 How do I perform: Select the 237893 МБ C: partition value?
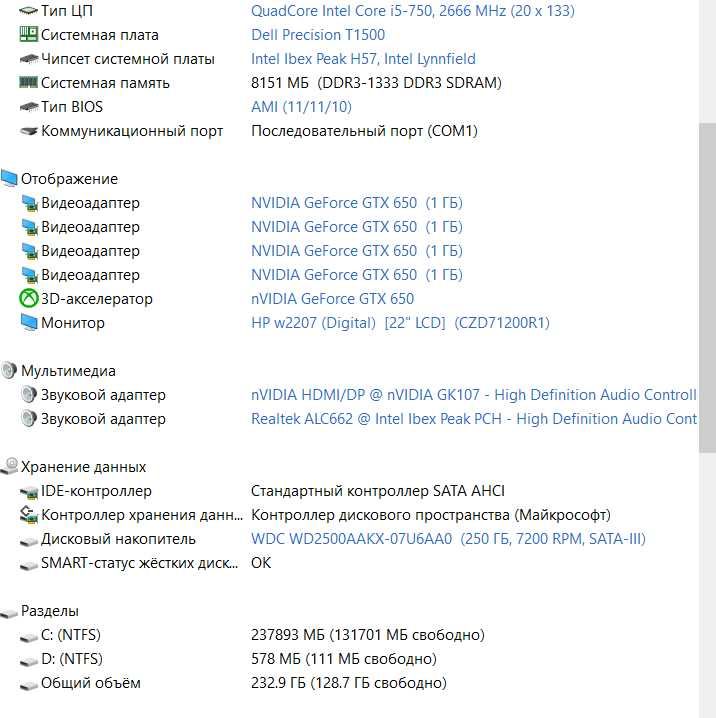[x=368, y=634]
